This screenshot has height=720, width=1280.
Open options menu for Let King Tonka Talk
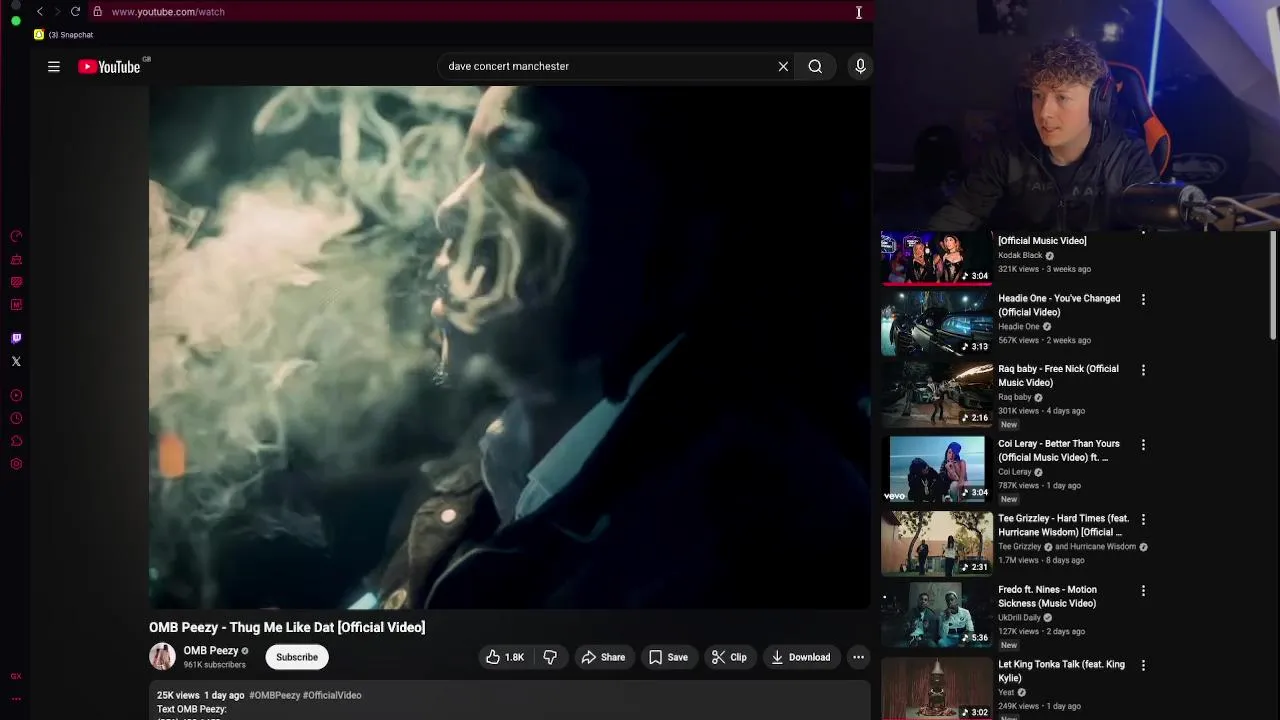point(1143,666)
